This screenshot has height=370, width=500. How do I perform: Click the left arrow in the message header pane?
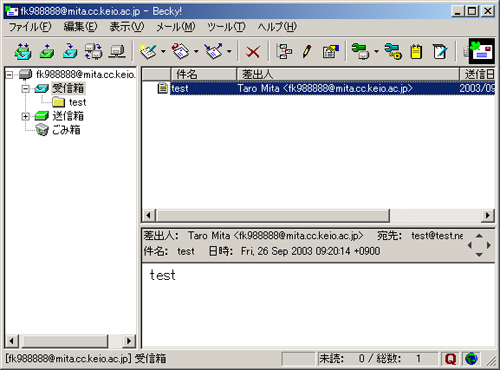click(x=470, y=245)
